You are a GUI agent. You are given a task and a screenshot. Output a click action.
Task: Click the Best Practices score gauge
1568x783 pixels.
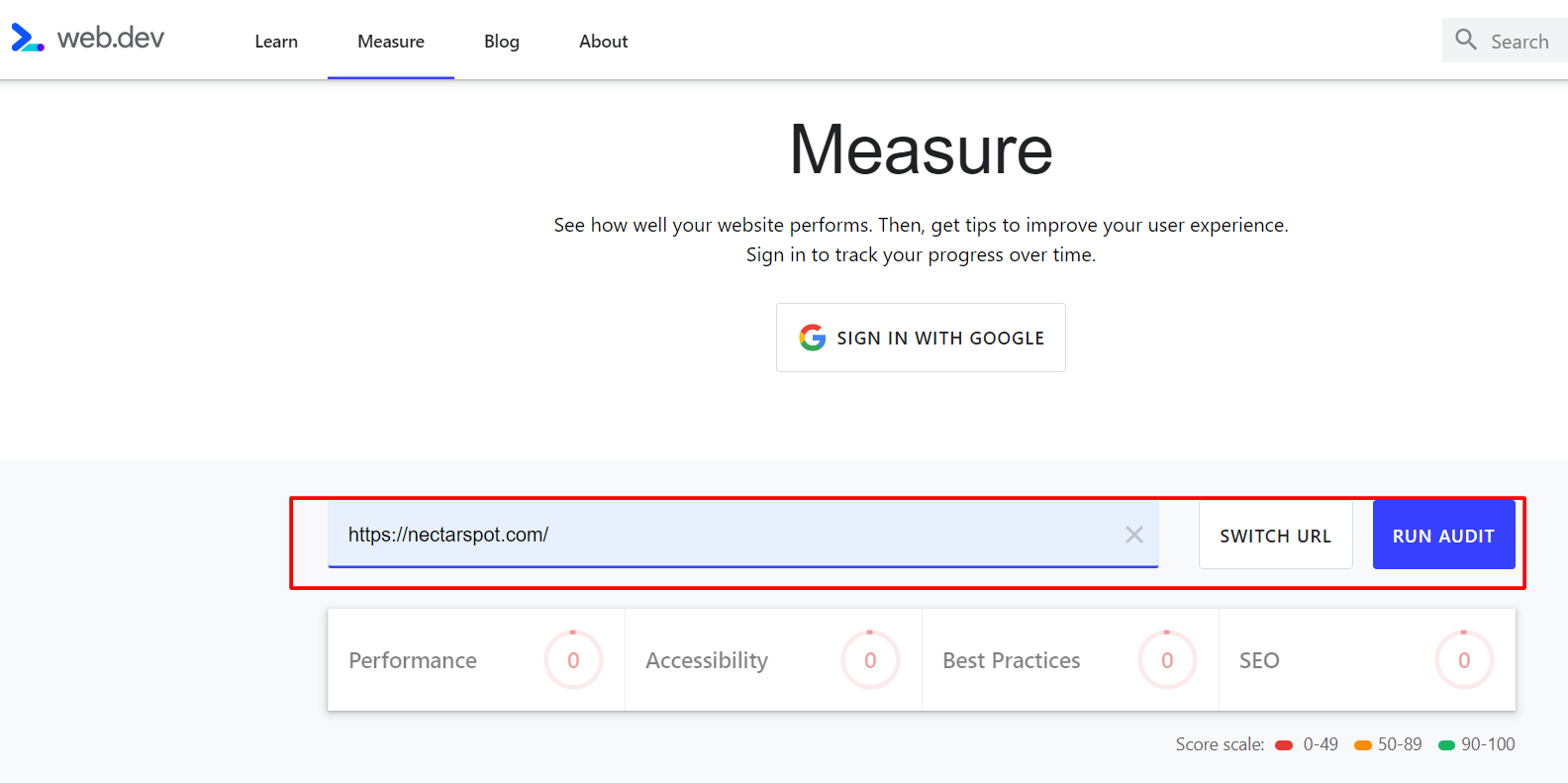click(1167, 660)
